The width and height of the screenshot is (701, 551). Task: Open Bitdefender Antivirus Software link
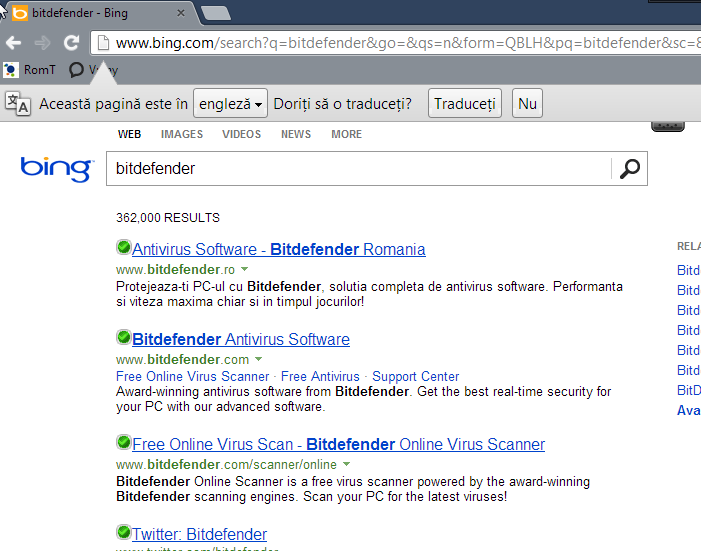coord(241,339)
